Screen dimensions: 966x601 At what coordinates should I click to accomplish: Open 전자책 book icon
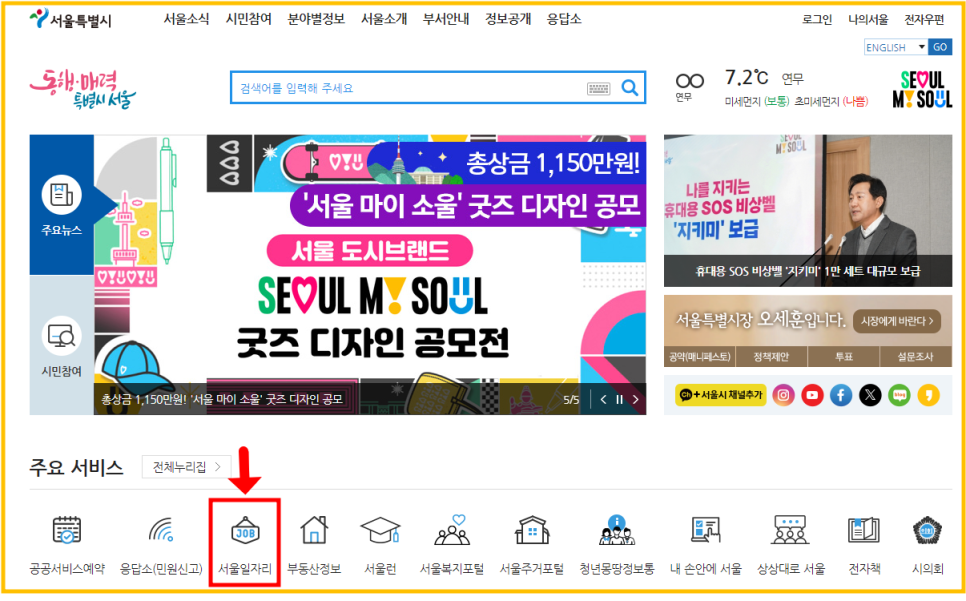tap(863, 530)
